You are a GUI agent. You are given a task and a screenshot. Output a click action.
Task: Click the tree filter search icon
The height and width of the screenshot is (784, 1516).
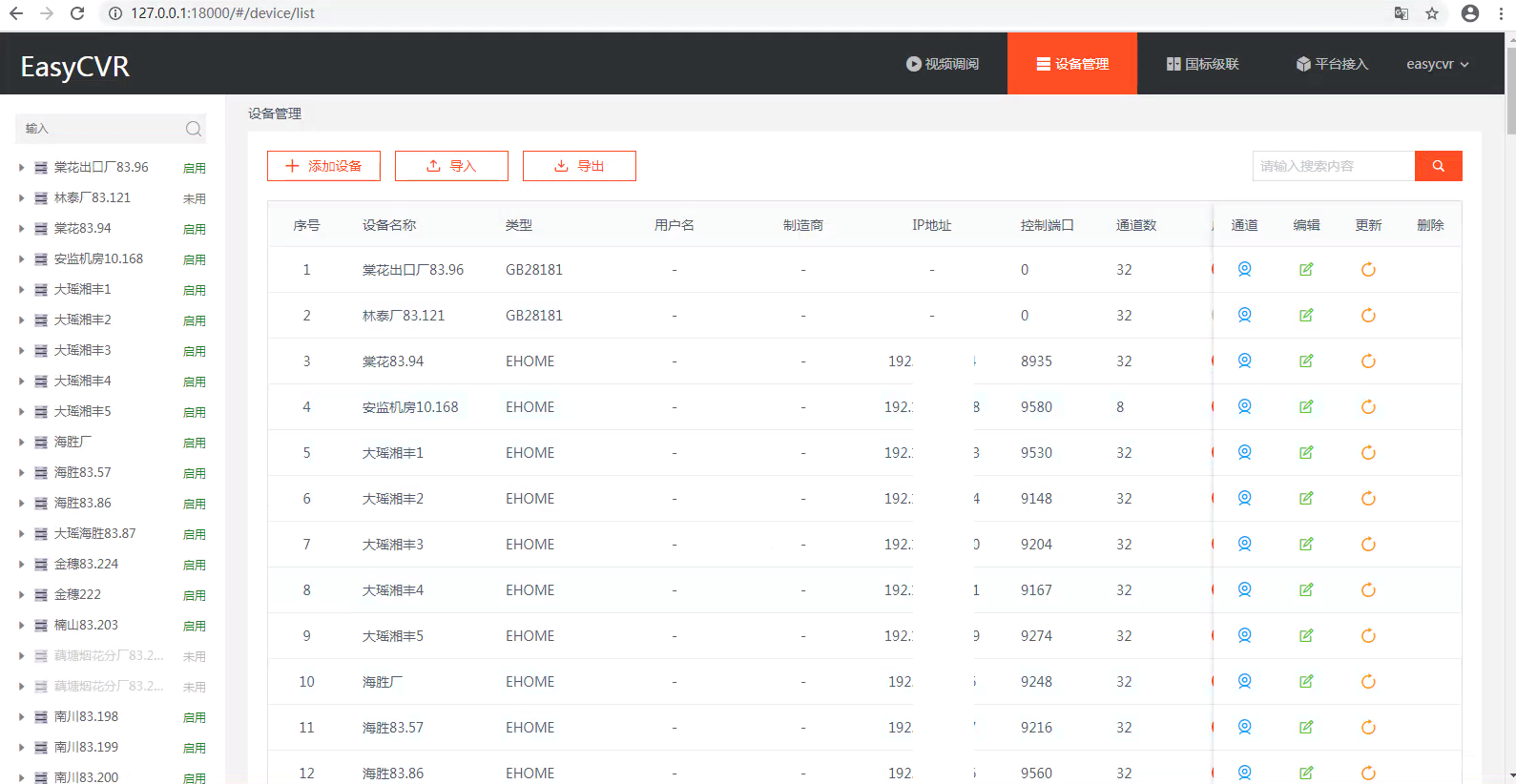[193, 129]
